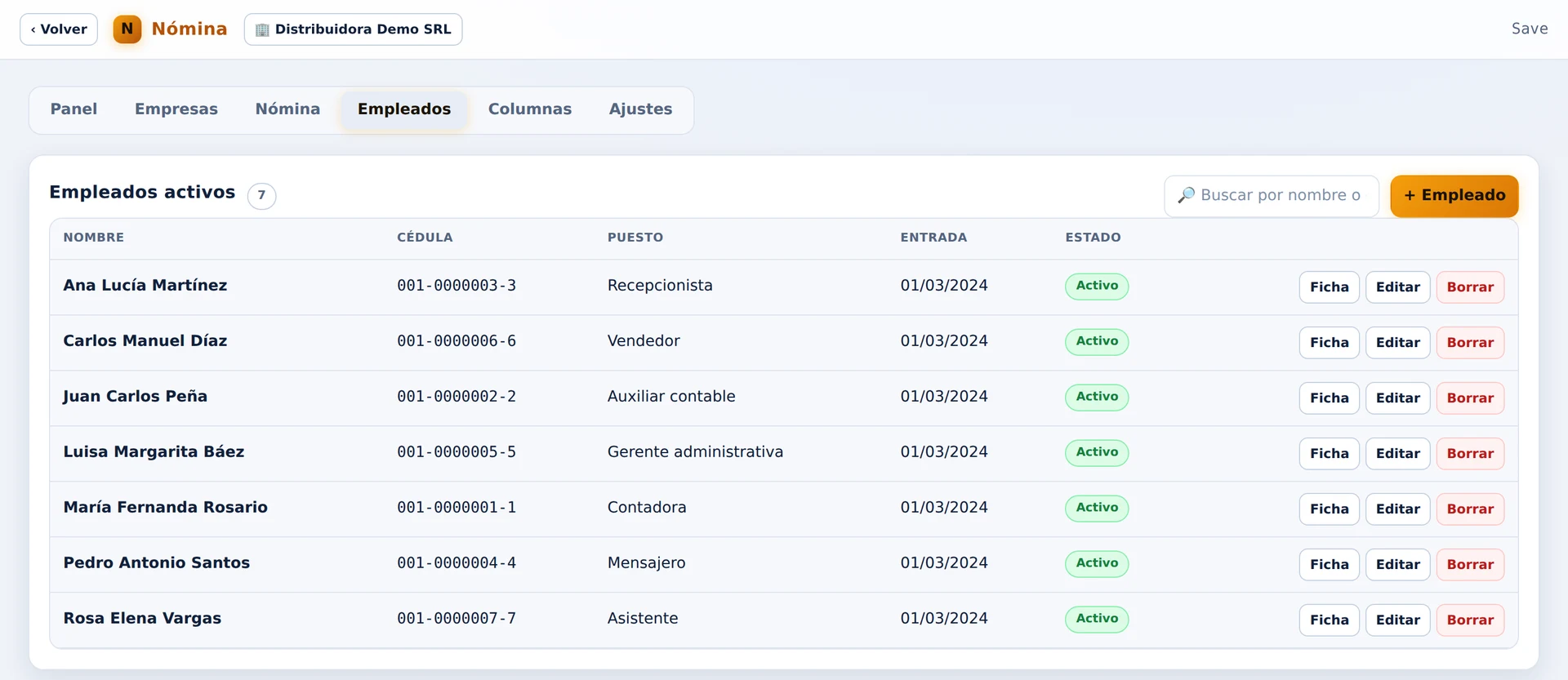Switch to the Panel tab
This screenshot has width=1568, height=680.
73,109
